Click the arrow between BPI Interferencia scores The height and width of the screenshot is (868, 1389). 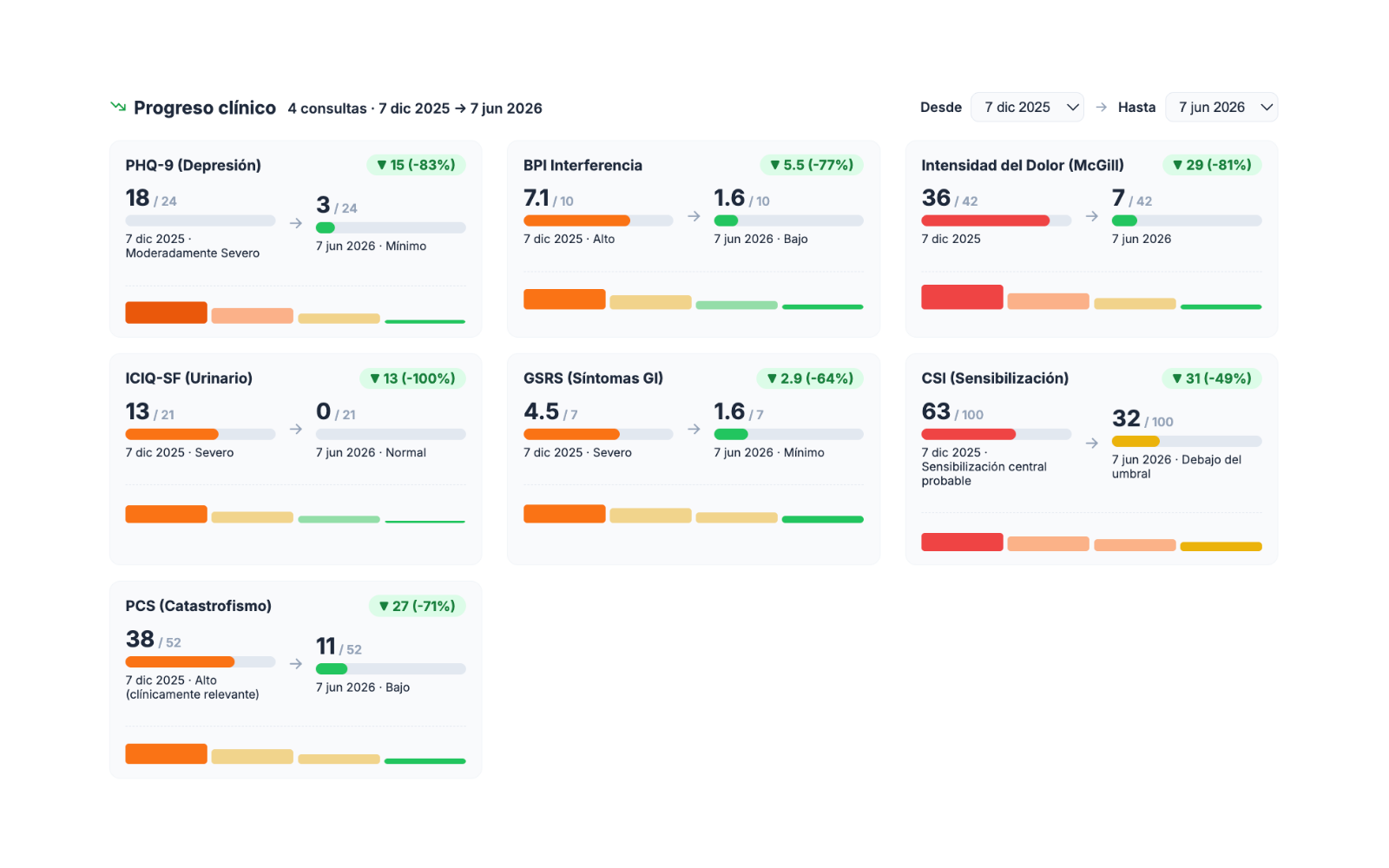(694, 216)
